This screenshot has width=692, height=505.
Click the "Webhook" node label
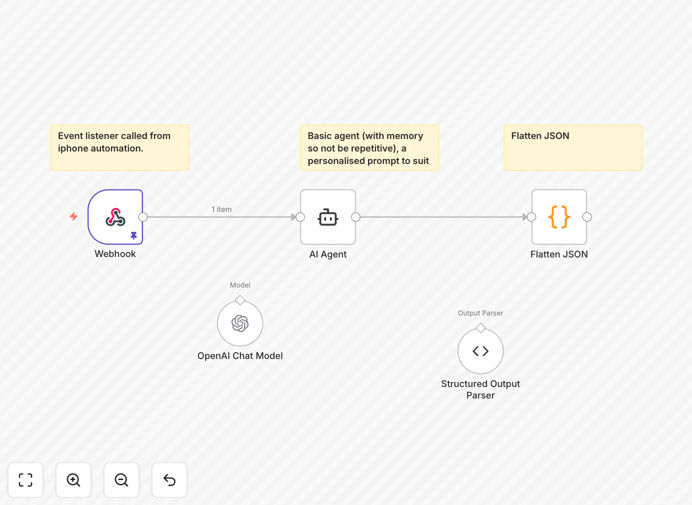(115, 254)
